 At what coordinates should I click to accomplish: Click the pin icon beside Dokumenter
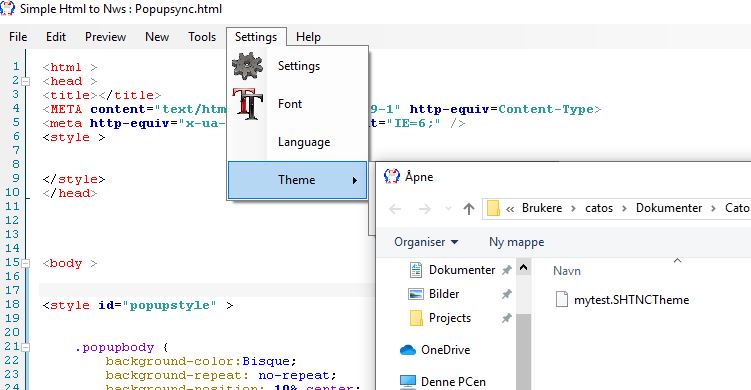pos(506,270)
